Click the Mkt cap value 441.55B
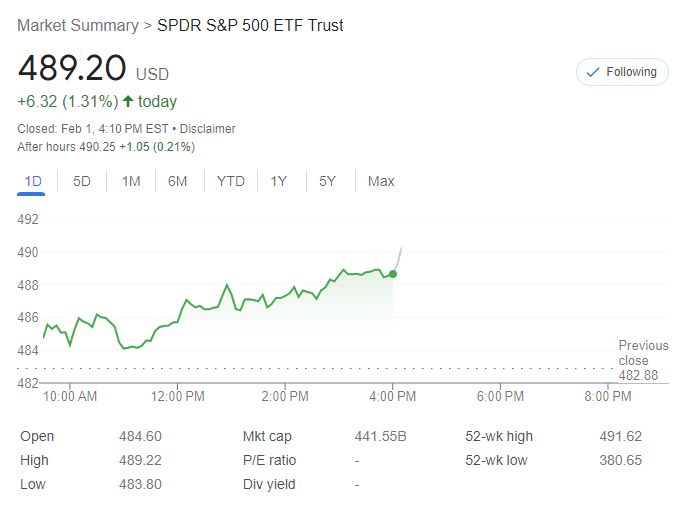The height and width of the screenshot is (505, 685). (x=381, y=436)
